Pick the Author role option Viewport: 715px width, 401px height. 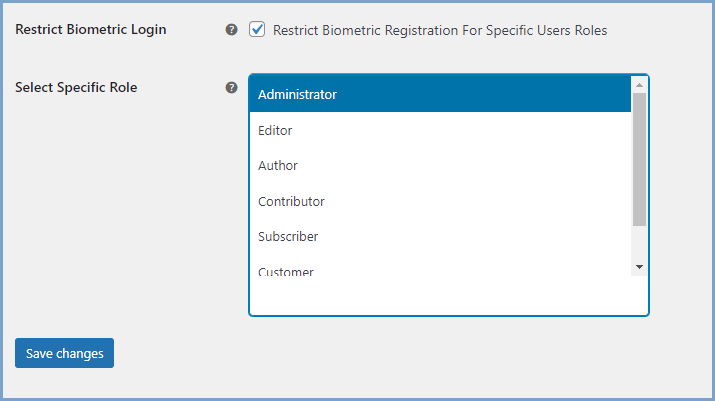coord(278,166)
